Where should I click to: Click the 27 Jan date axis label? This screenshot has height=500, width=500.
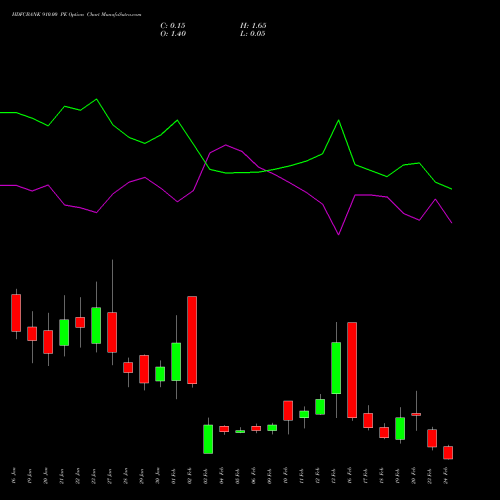coord(110,476)
